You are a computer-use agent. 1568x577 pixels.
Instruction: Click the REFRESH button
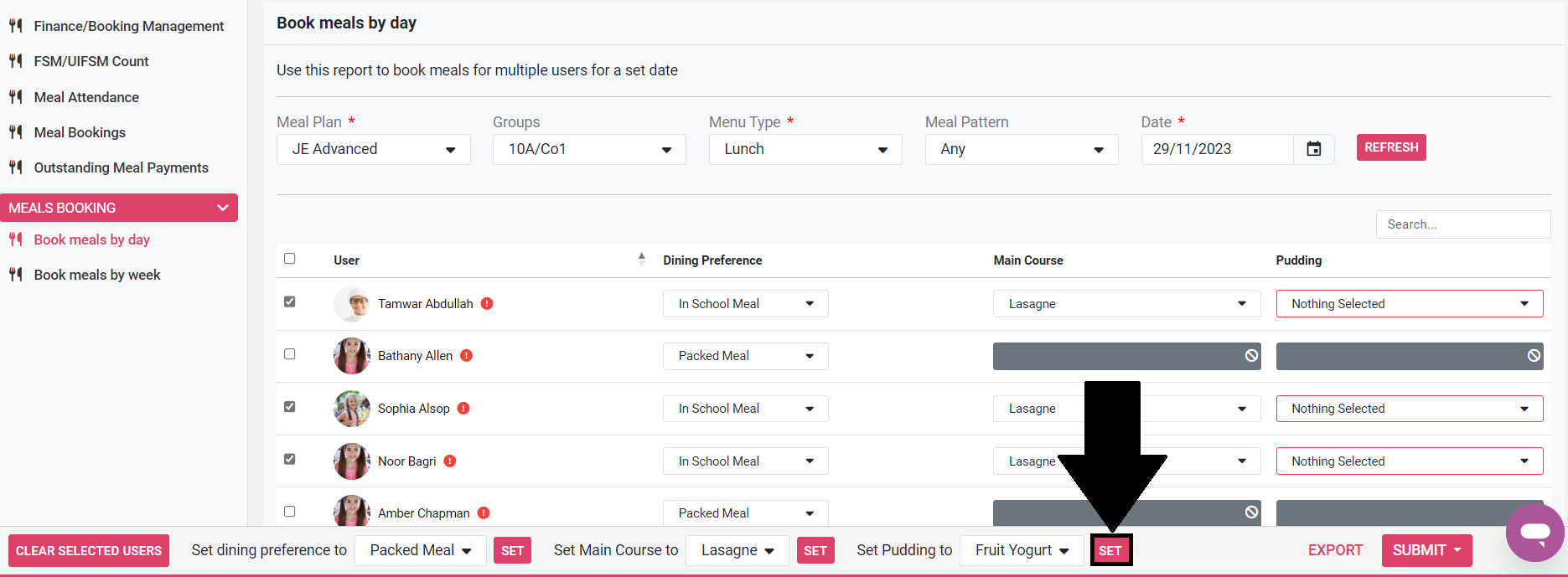pos(1390,147)
